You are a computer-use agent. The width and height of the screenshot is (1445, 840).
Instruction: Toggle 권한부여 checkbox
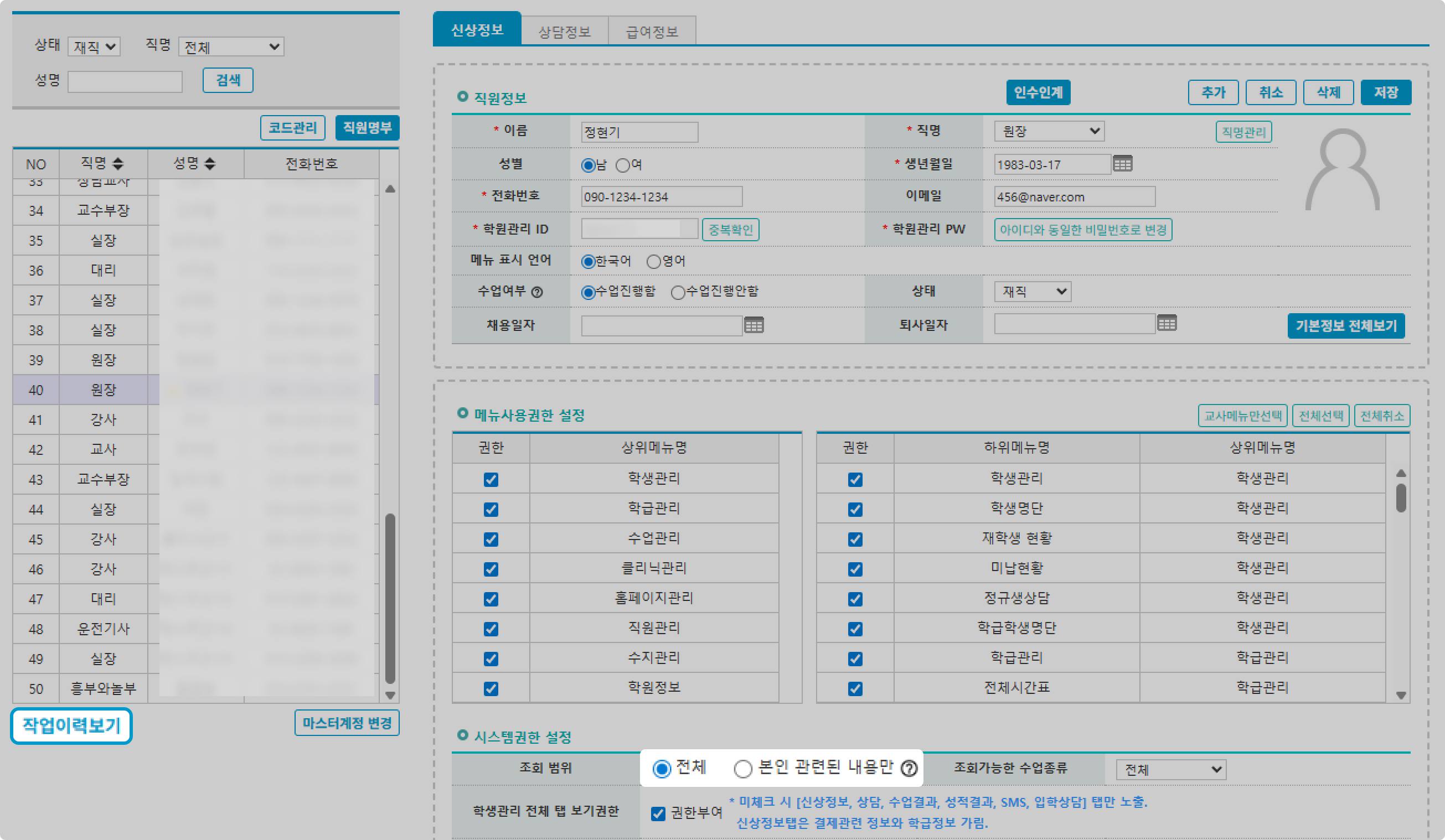[658, 813]
